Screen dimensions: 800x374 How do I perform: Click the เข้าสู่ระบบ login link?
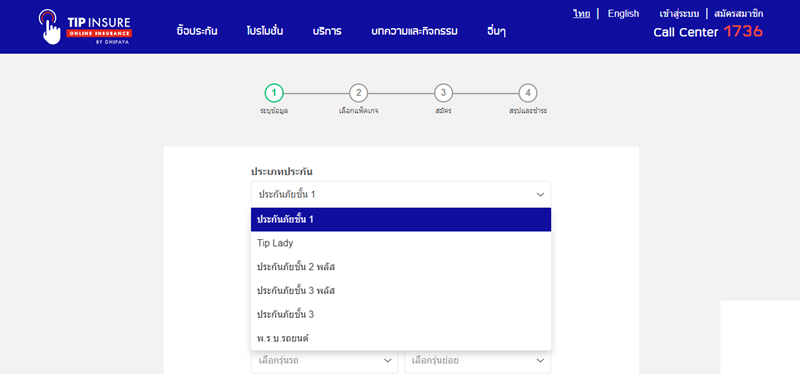coord(679,14)
